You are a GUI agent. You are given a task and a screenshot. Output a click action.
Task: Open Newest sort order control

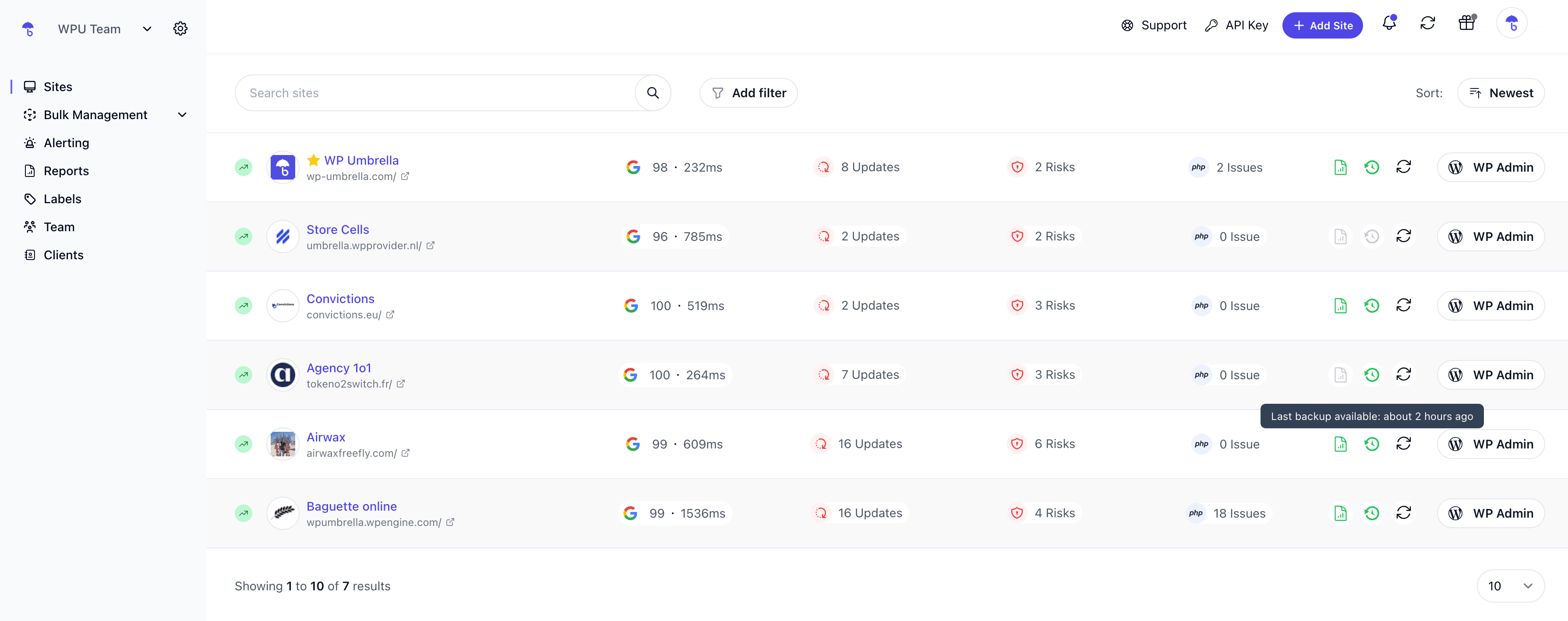[1501, 93]
